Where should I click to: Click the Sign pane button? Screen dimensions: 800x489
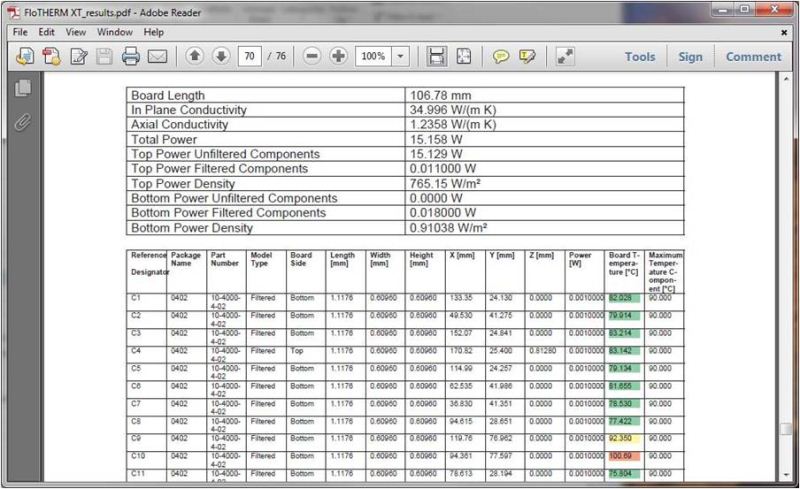(690, 57)
